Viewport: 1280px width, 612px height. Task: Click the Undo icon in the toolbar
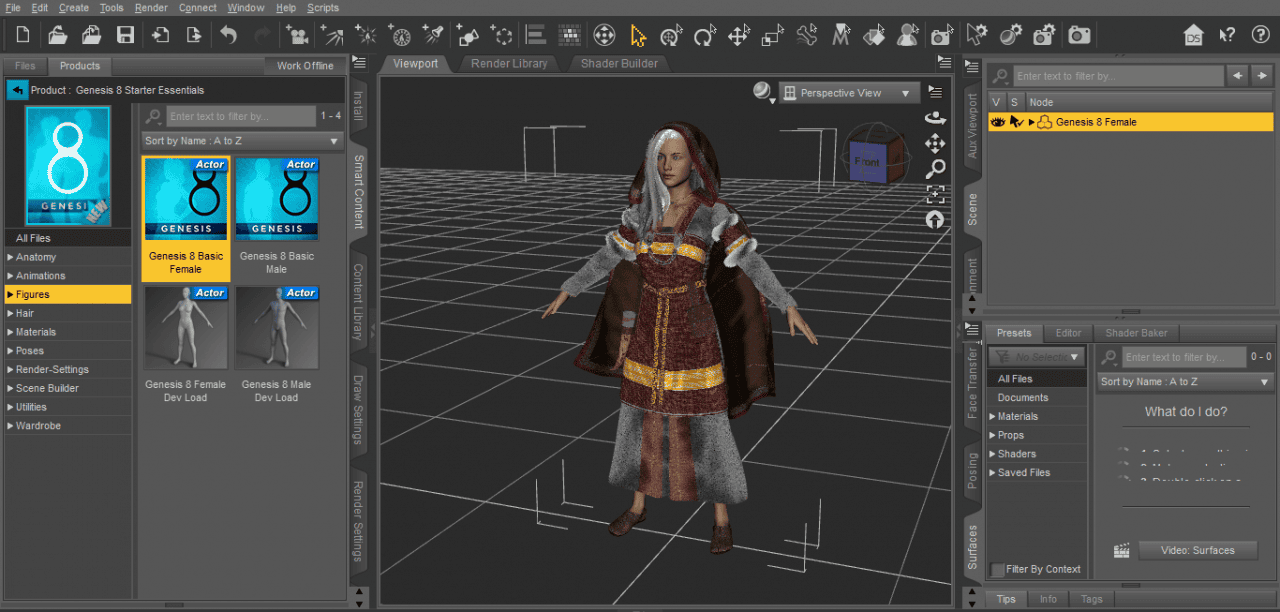coord(227,34)
